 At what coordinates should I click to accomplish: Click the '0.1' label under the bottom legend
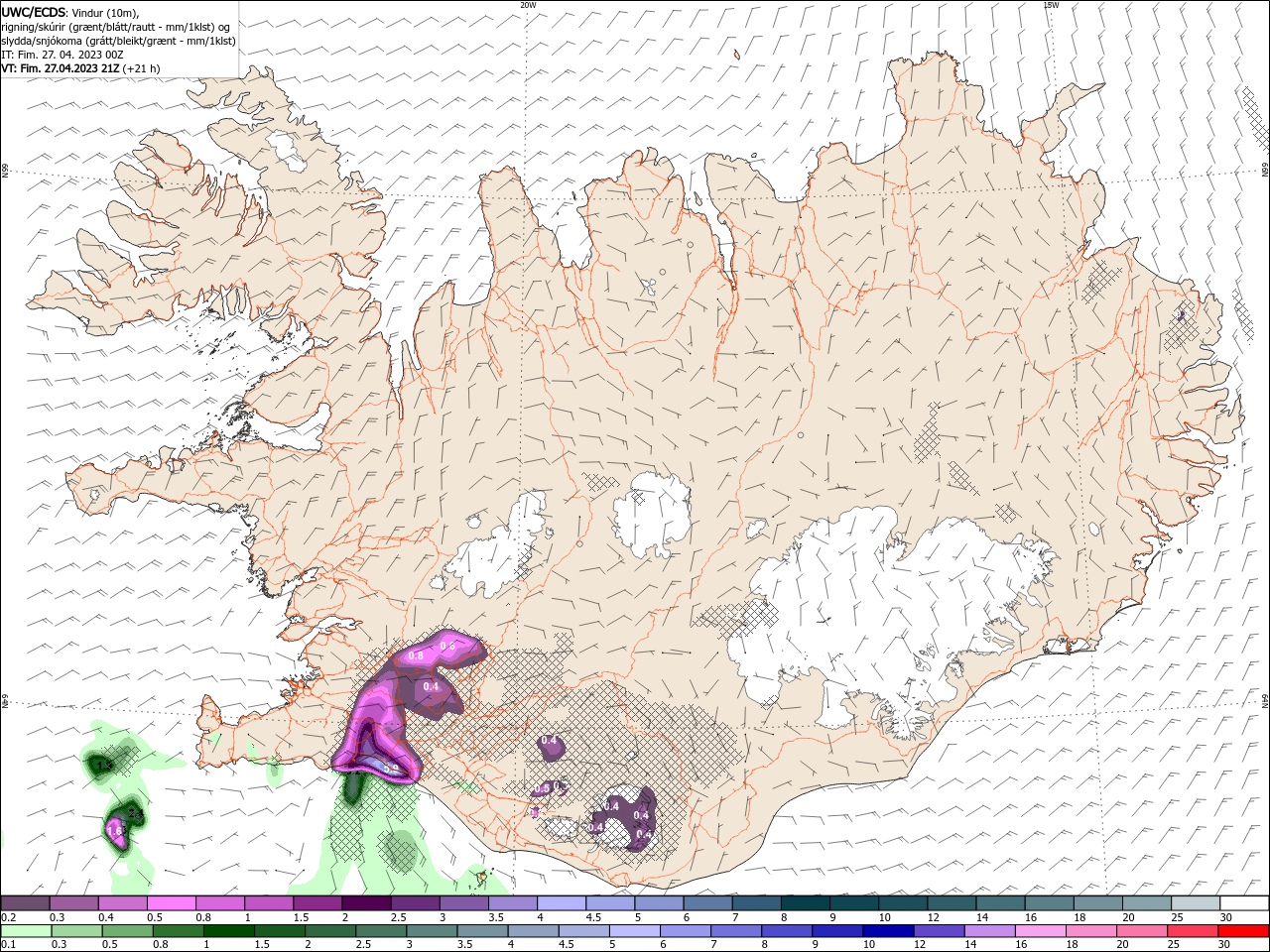click(7, 945)
